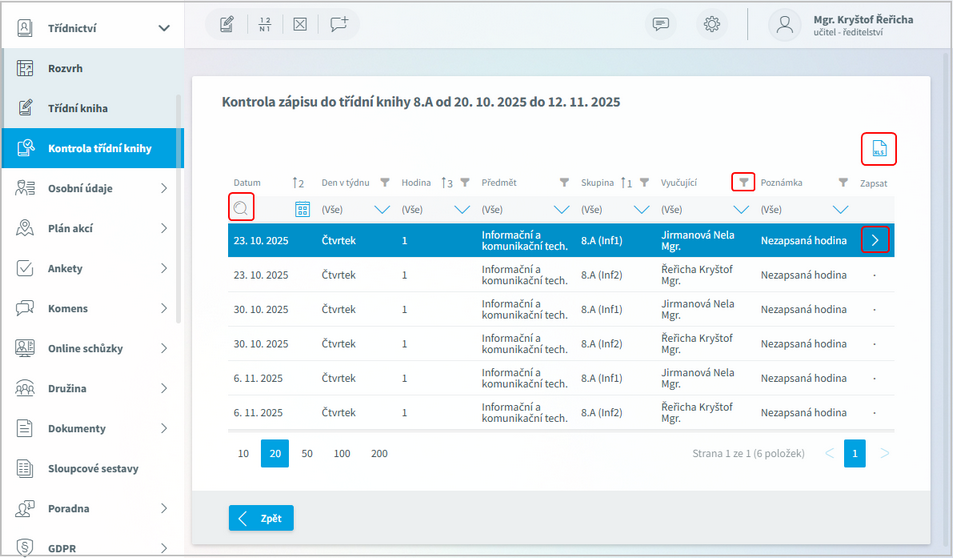Viewport: 953px width, 558px height.
Task: Open the messages chat bubble icon
Action: point(660,25)
